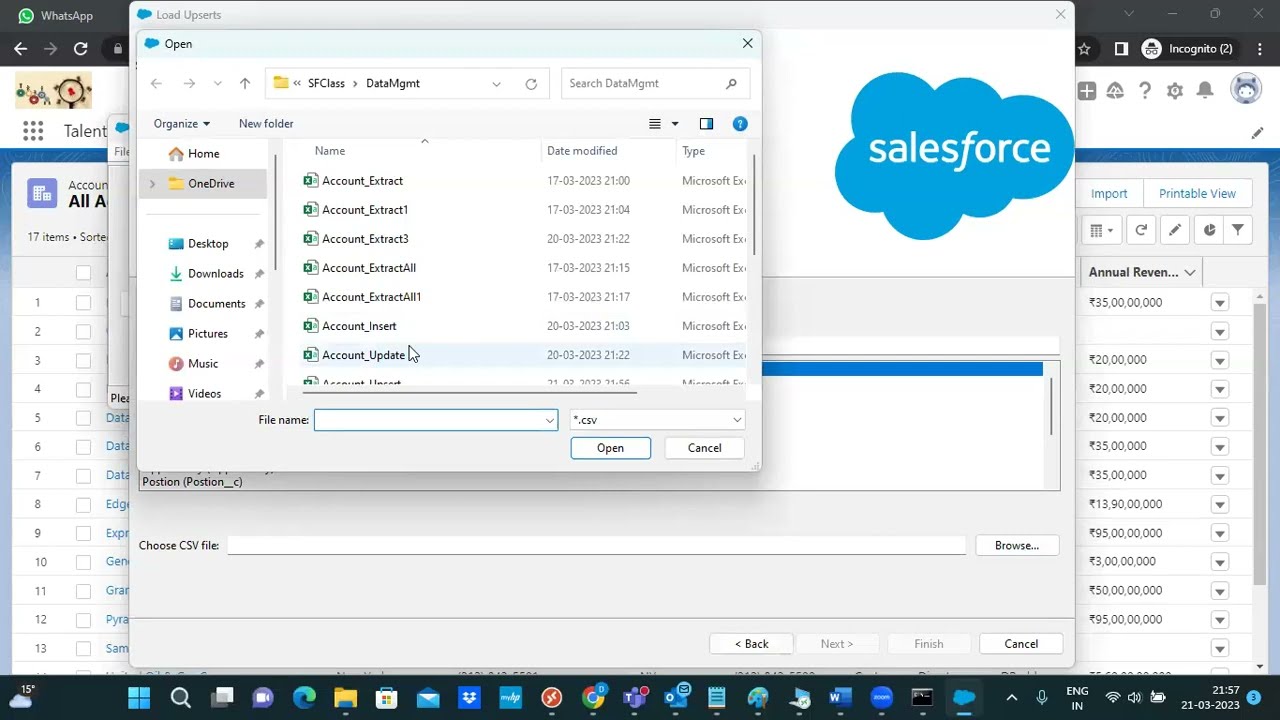Open the Salesforce Setup gear icon
1280x720 pixels.
(1175, 91)
